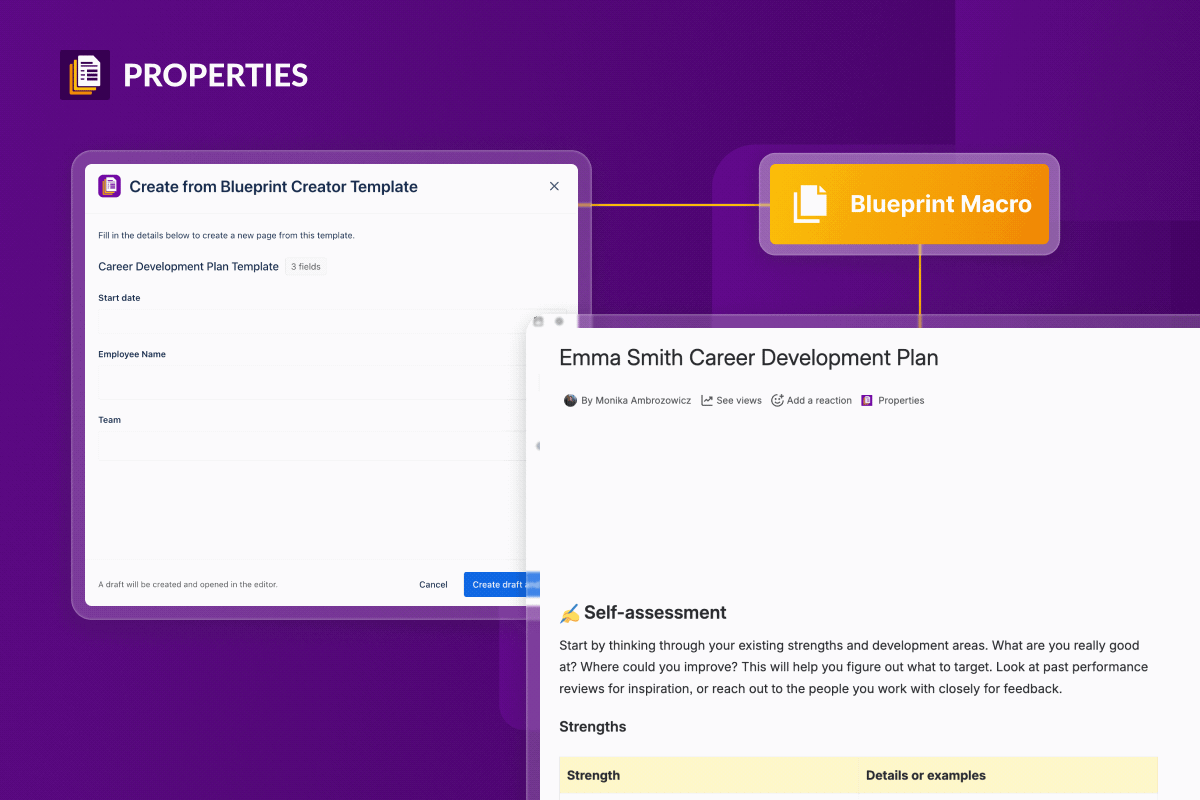Image resolution: width=1200 pixels, height=800 pixels.
Task: Click 'Career Development Plan Template' text
Action: pos(188,267)
